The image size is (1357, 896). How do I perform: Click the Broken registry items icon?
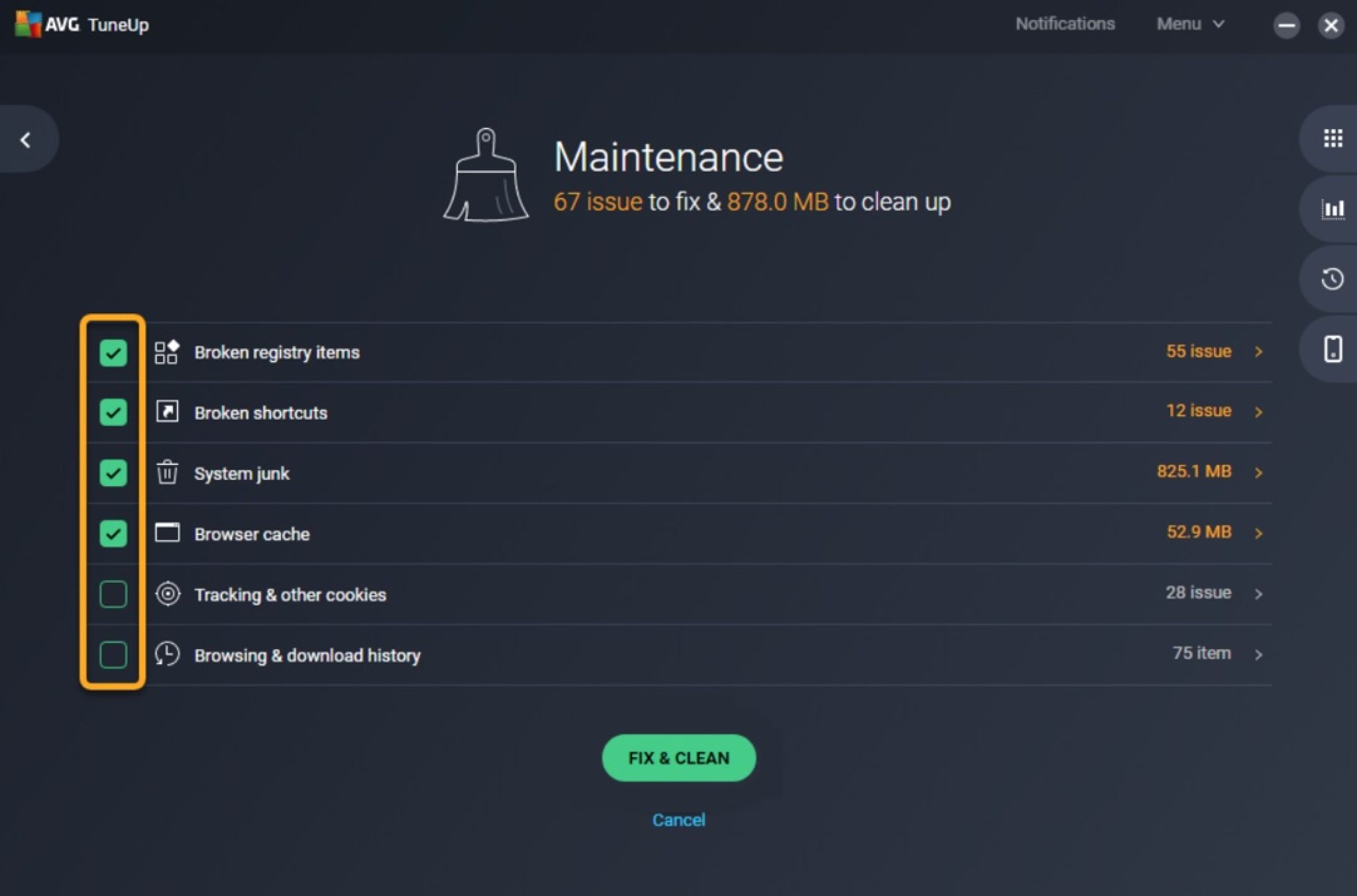(x=166, y=352)
